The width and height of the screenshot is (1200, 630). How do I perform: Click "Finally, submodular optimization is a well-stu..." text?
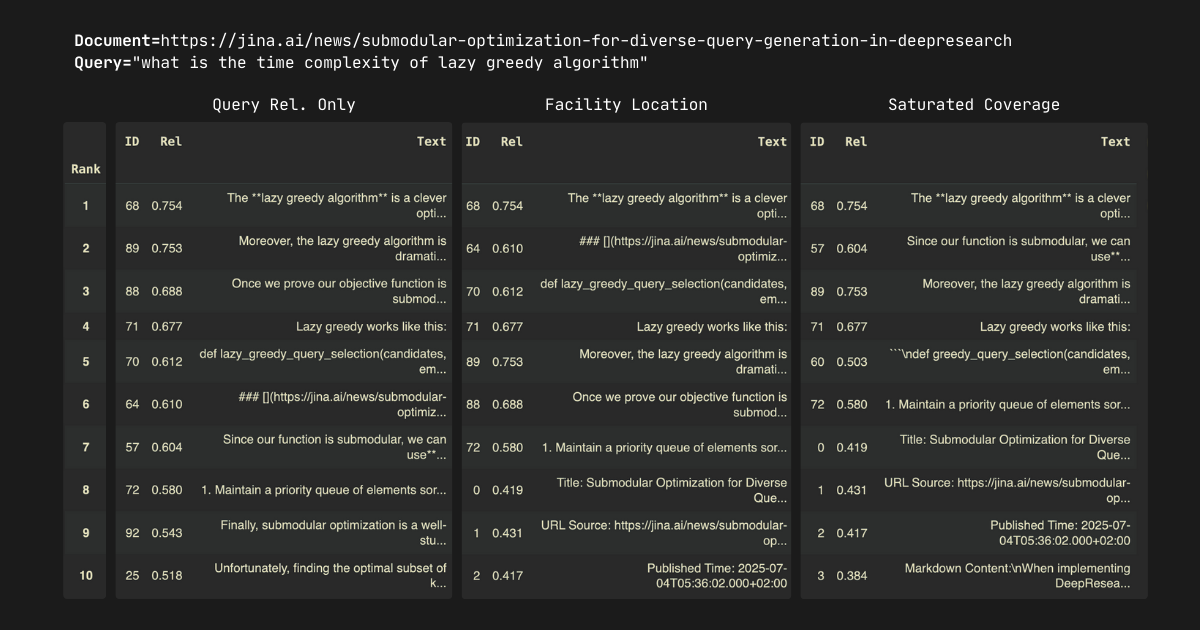click(334, 533)
